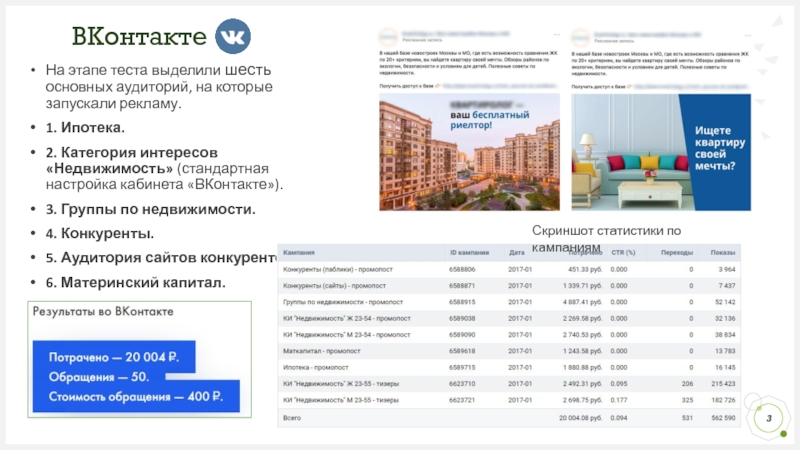Viewport: 800px width, 450px height.
Task: Select 'Группы по недвижимости - промопост' row
Action: click(x=509, y=302)
